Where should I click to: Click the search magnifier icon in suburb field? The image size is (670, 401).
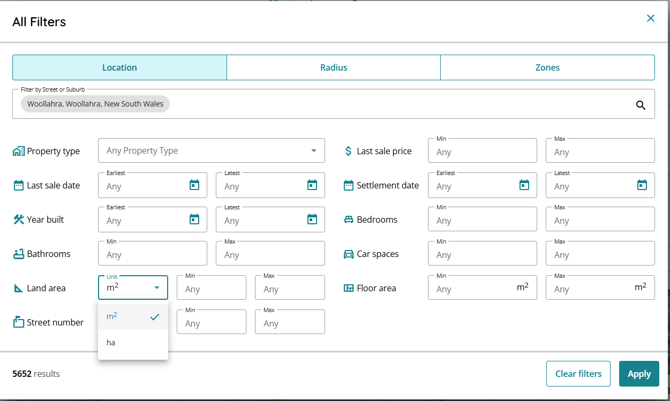[641, 105]
